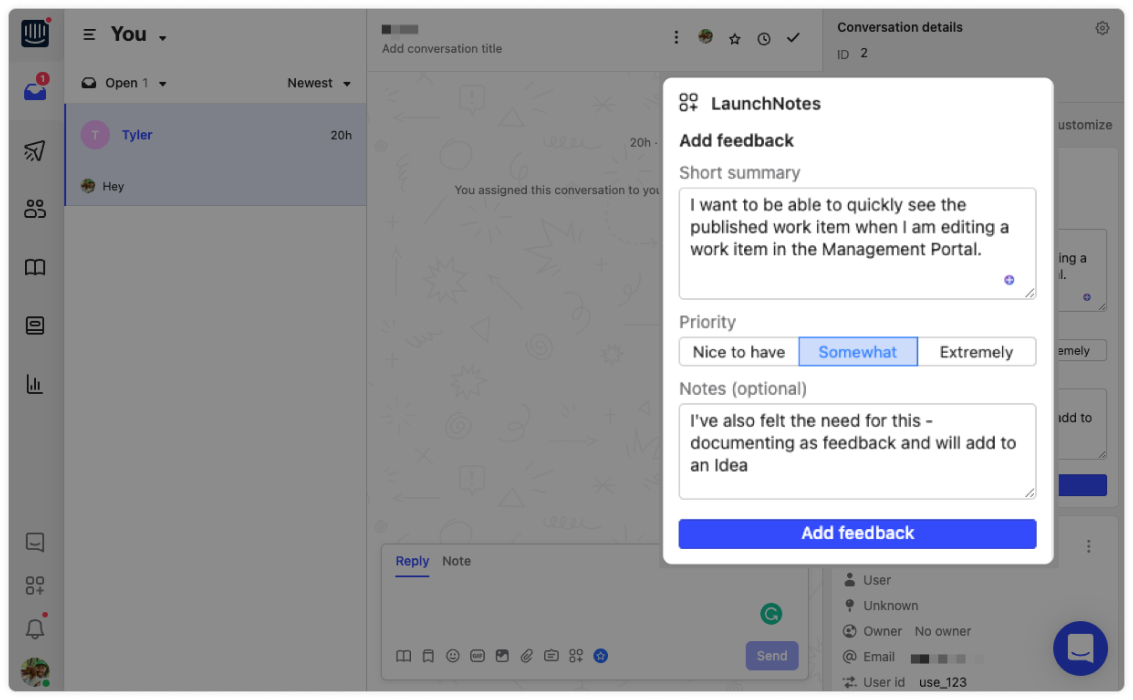
Task: Snooze the conversation with clock icon
Action: tap(764, 39)
